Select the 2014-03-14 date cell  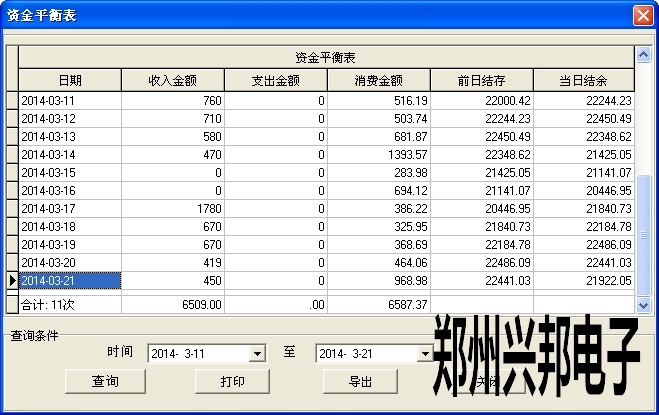coord(70,154)
